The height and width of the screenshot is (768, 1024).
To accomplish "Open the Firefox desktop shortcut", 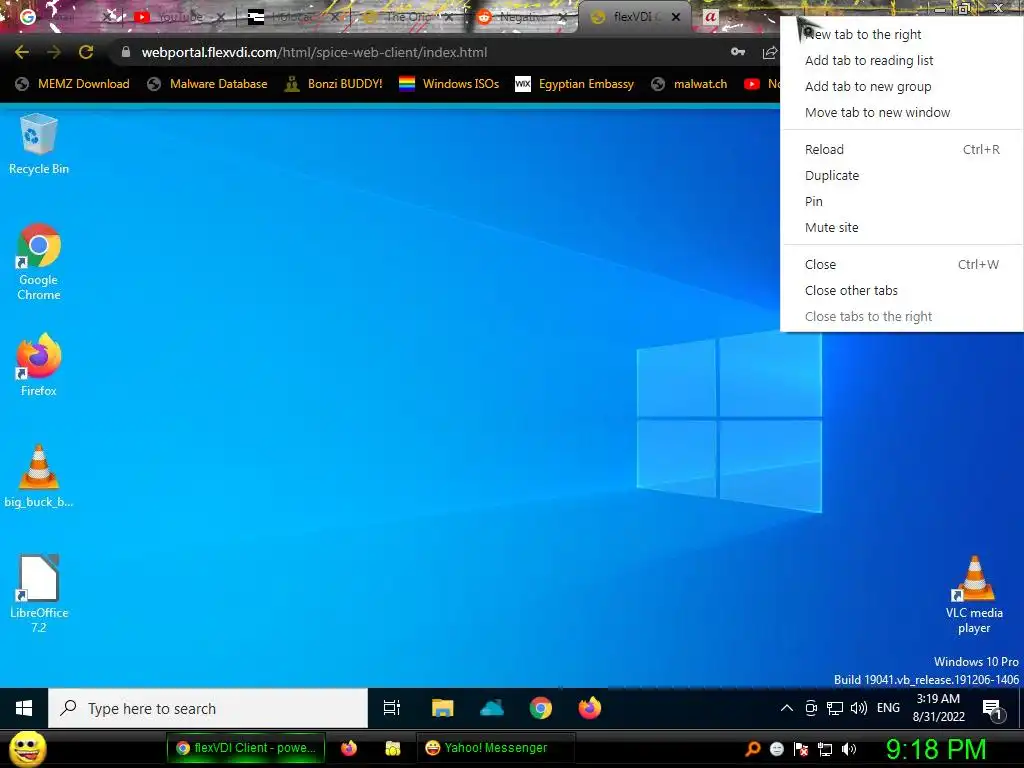I will [x=39, y=365].
